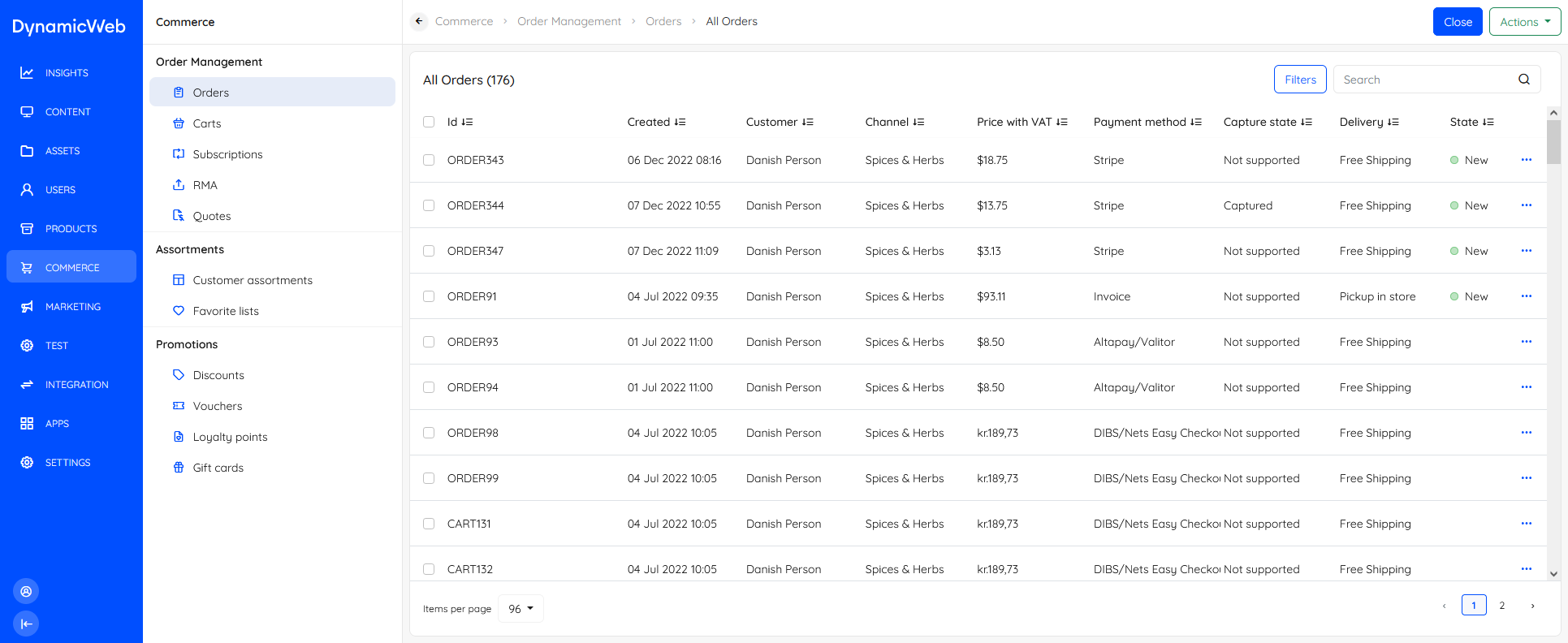1568x643 pixels.
Task: Open row actions for ORDER98
Action: (x=1527, y=433)
